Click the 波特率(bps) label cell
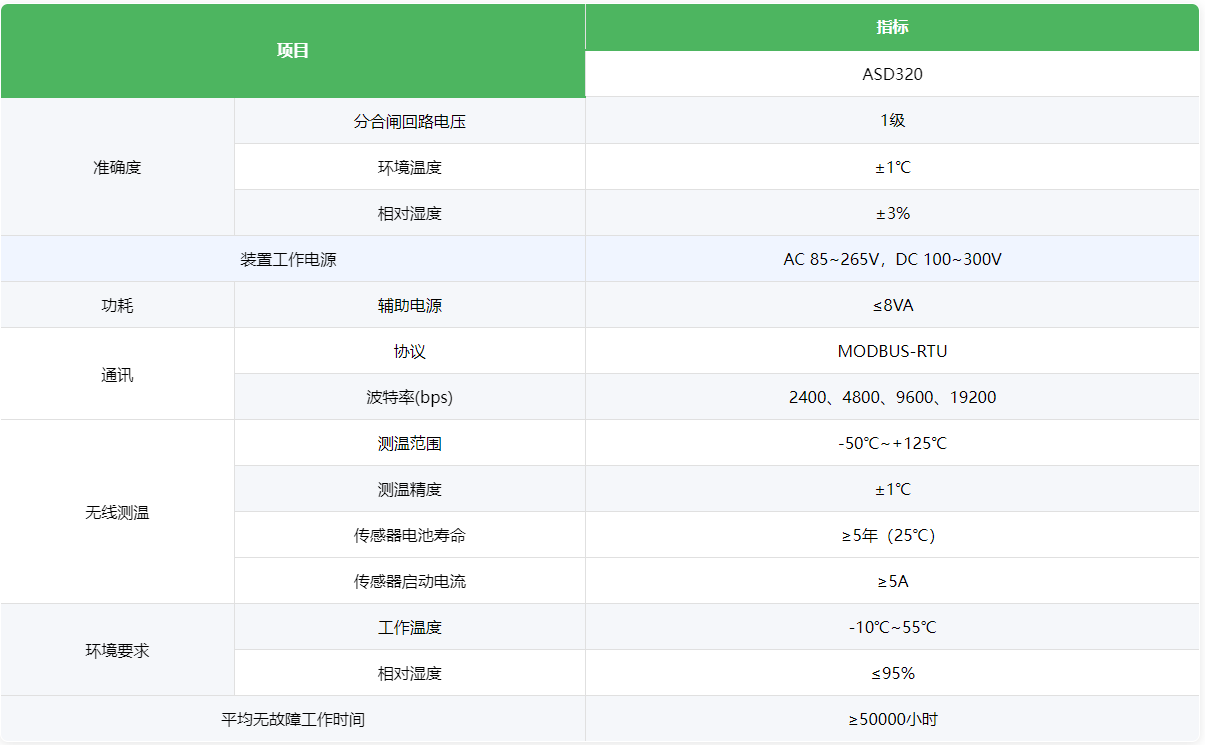The height and width of the screenshot is (745, 1205). click(x=410, y=397)
